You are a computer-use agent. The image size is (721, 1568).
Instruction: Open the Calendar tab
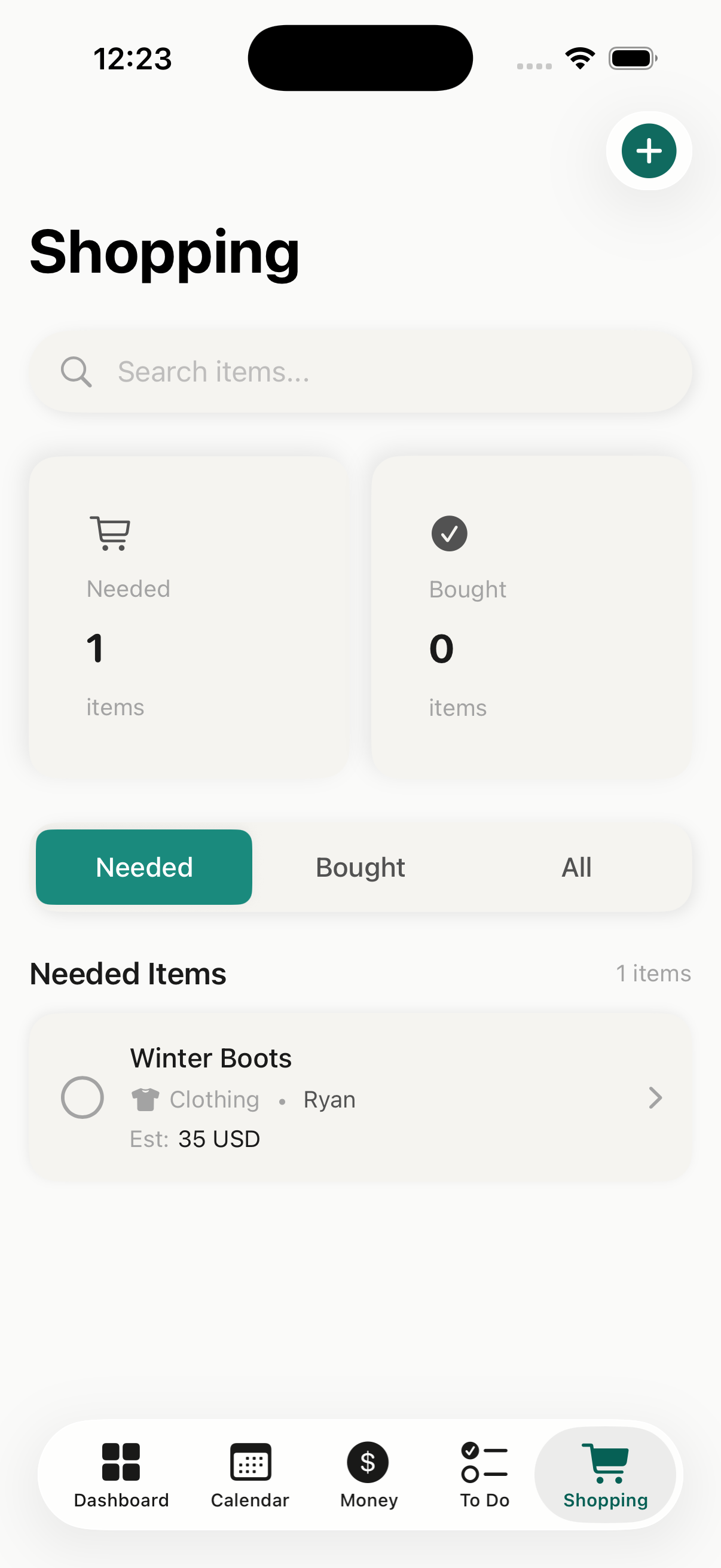tap(250, 1474)
